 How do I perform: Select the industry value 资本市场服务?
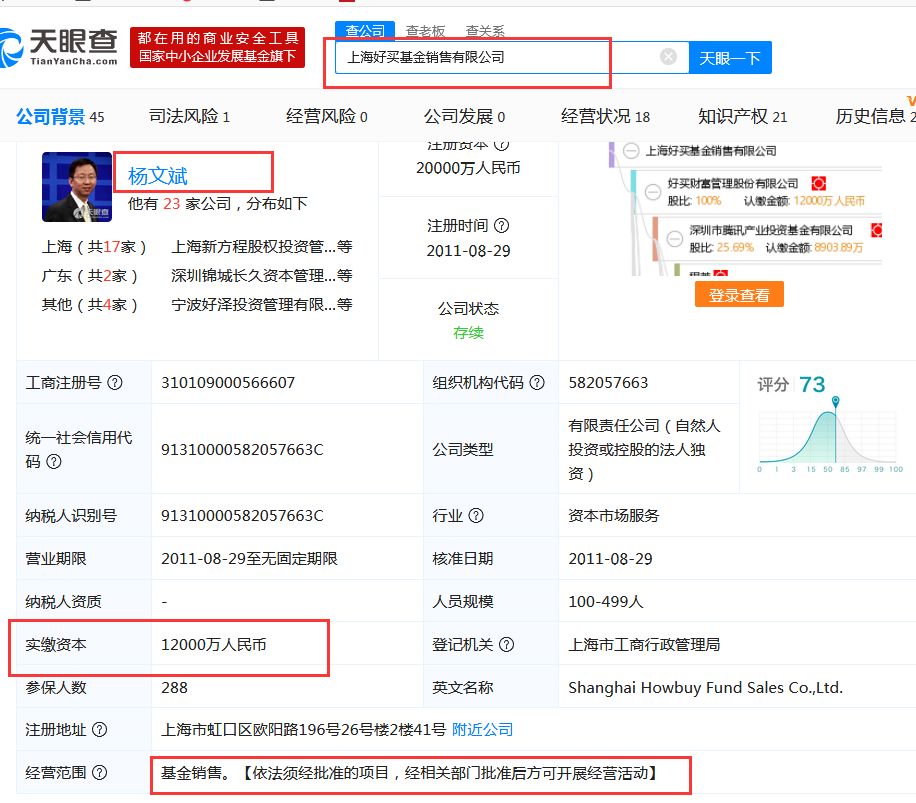click(613, 516)
